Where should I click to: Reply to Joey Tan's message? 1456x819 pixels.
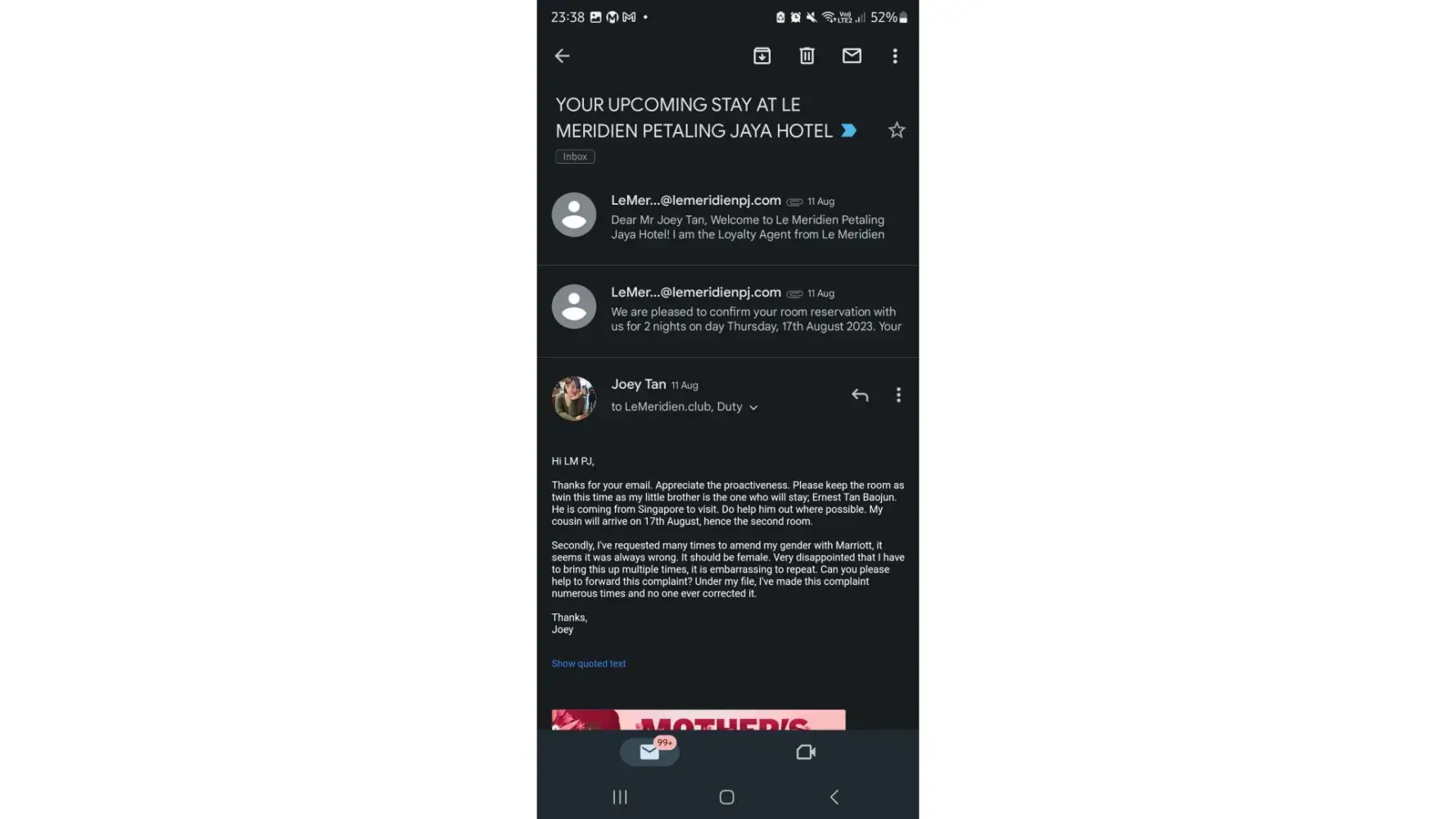[859, 395]
